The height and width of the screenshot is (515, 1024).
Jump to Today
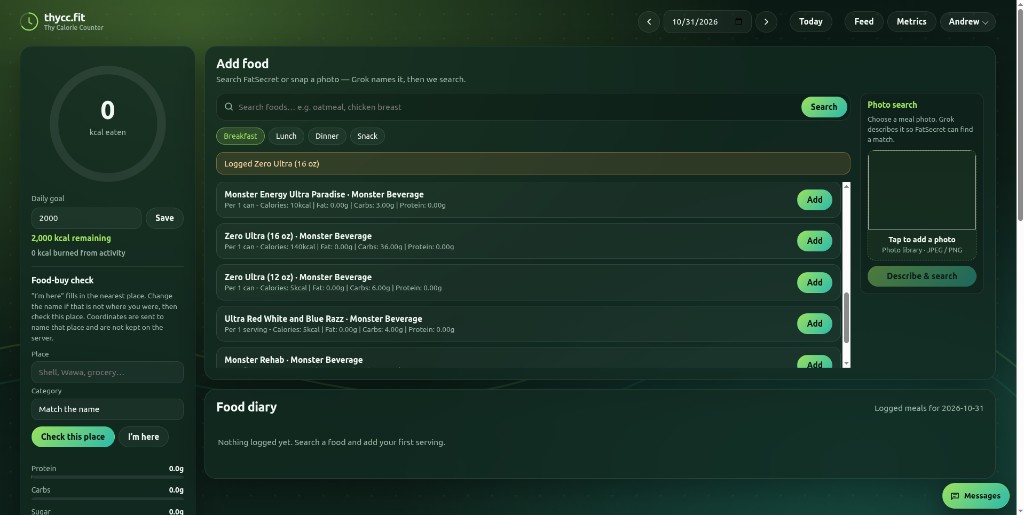(810, 22)
